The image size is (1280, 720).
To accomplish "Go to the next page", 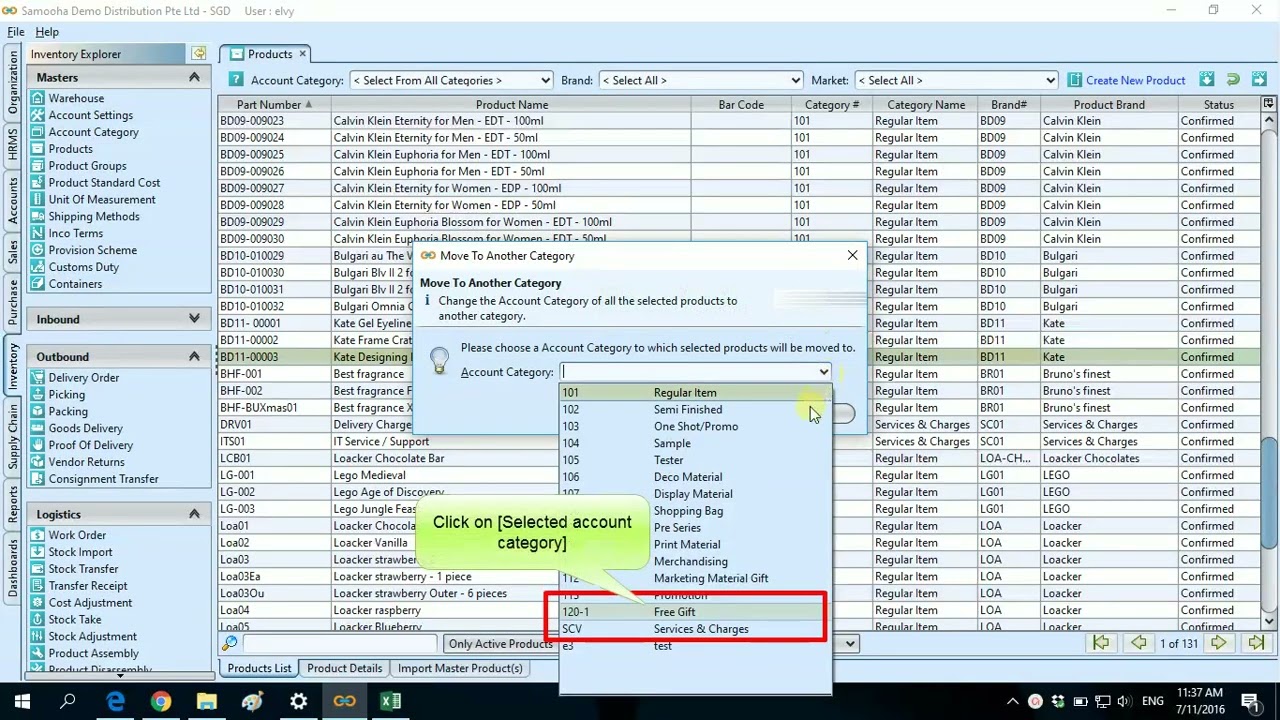I will (1218, 644).
